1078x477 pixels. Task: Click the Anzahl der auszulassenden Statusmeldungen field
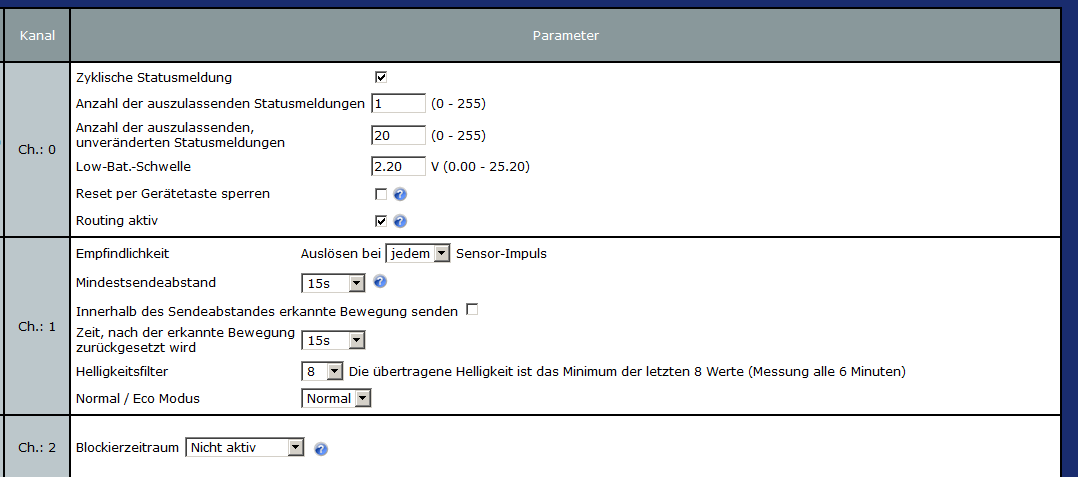point(398,104)
